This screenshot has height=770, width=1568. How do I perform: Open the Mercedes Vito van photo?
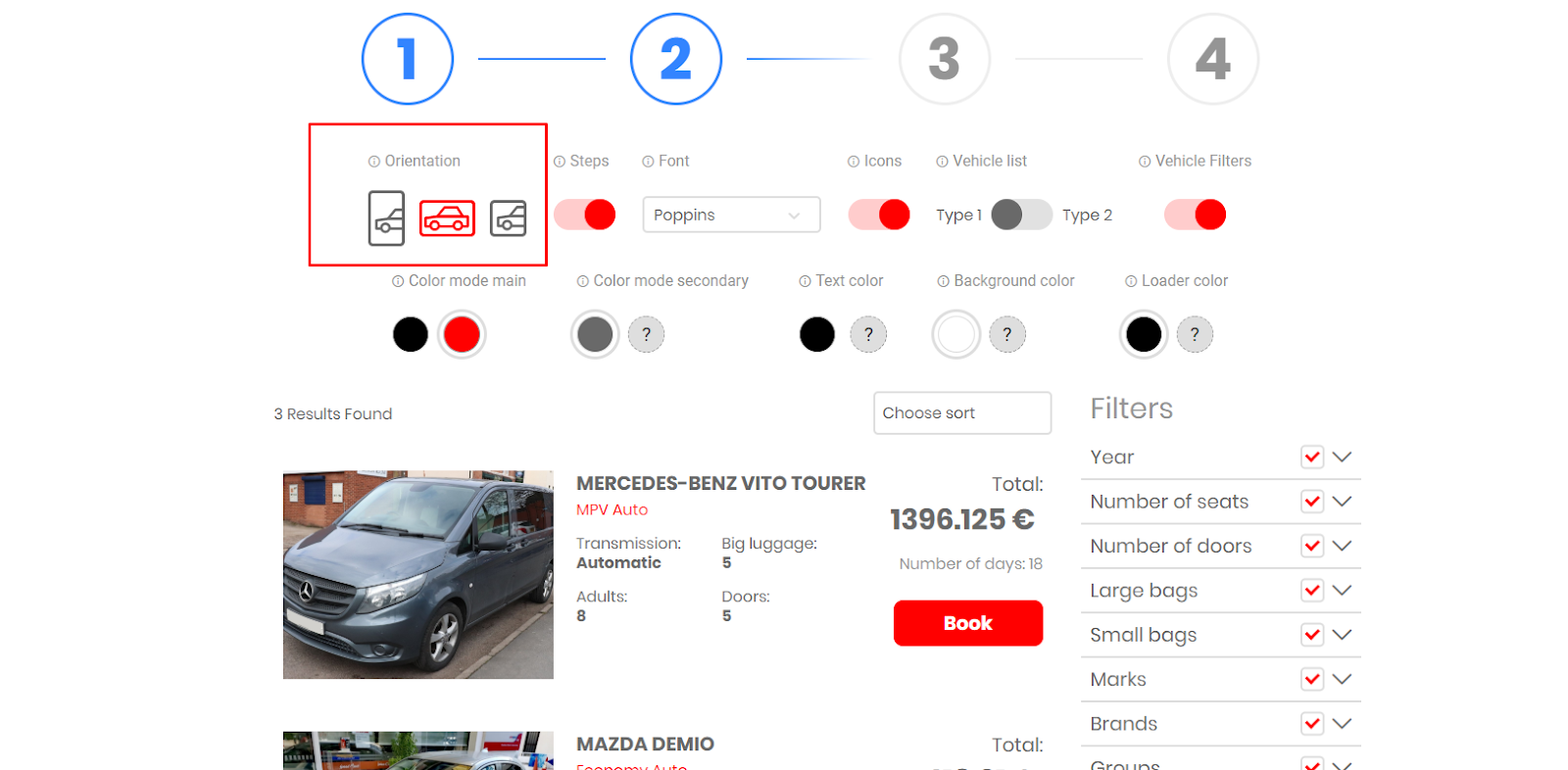(418, 575)
